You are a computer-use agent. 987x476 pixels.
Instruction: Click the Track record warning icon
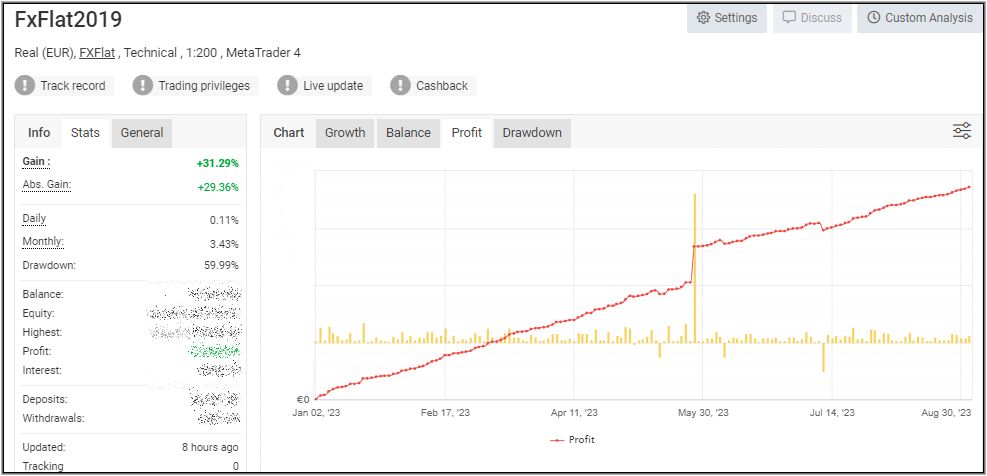25,86
